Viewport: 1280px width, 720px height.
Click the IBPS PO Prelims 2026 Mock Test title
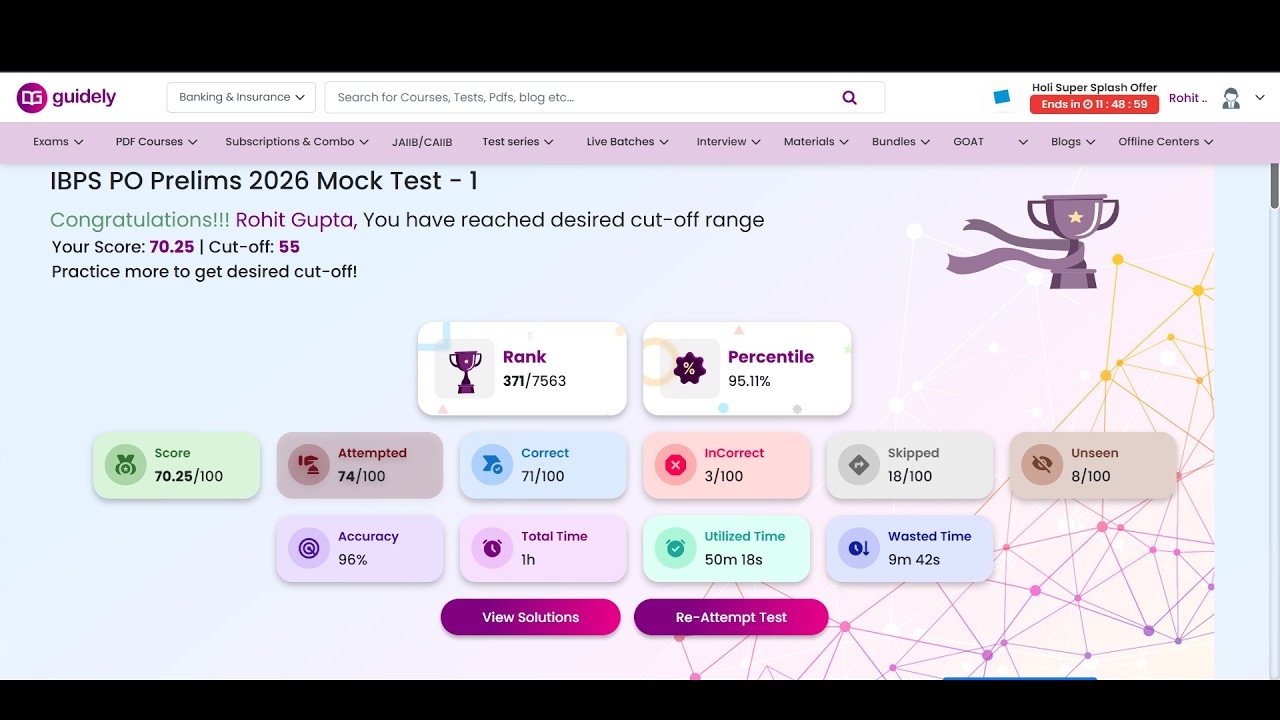pyautogui.click(x=264, y=181)
